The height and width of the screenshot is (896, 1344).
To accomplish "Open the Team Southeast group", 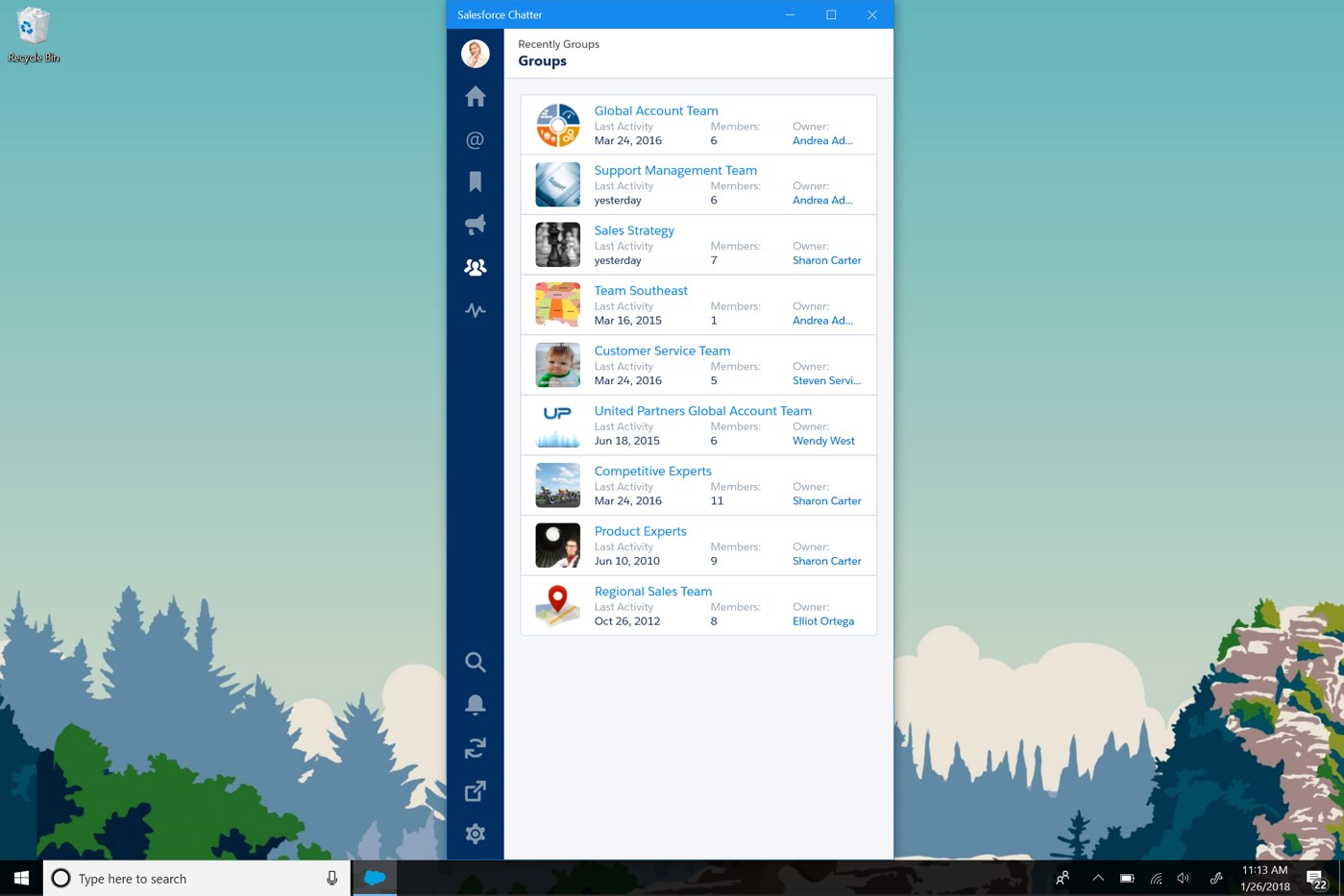I will [641, 290].
